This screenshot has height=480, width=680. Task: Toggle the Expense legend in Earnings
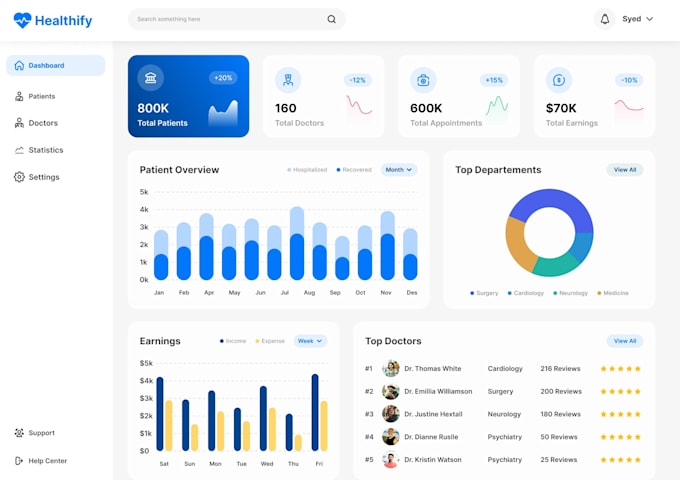270,341
